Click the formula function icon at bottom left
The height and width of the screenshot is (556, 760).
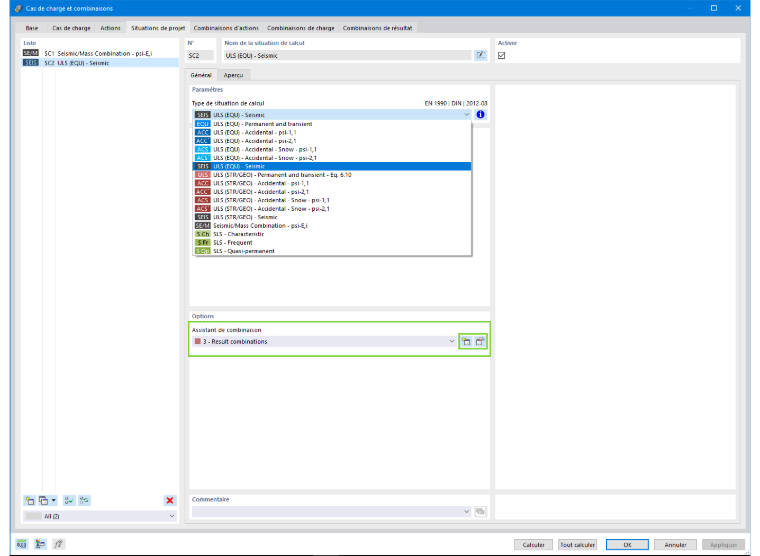(58, 544)
